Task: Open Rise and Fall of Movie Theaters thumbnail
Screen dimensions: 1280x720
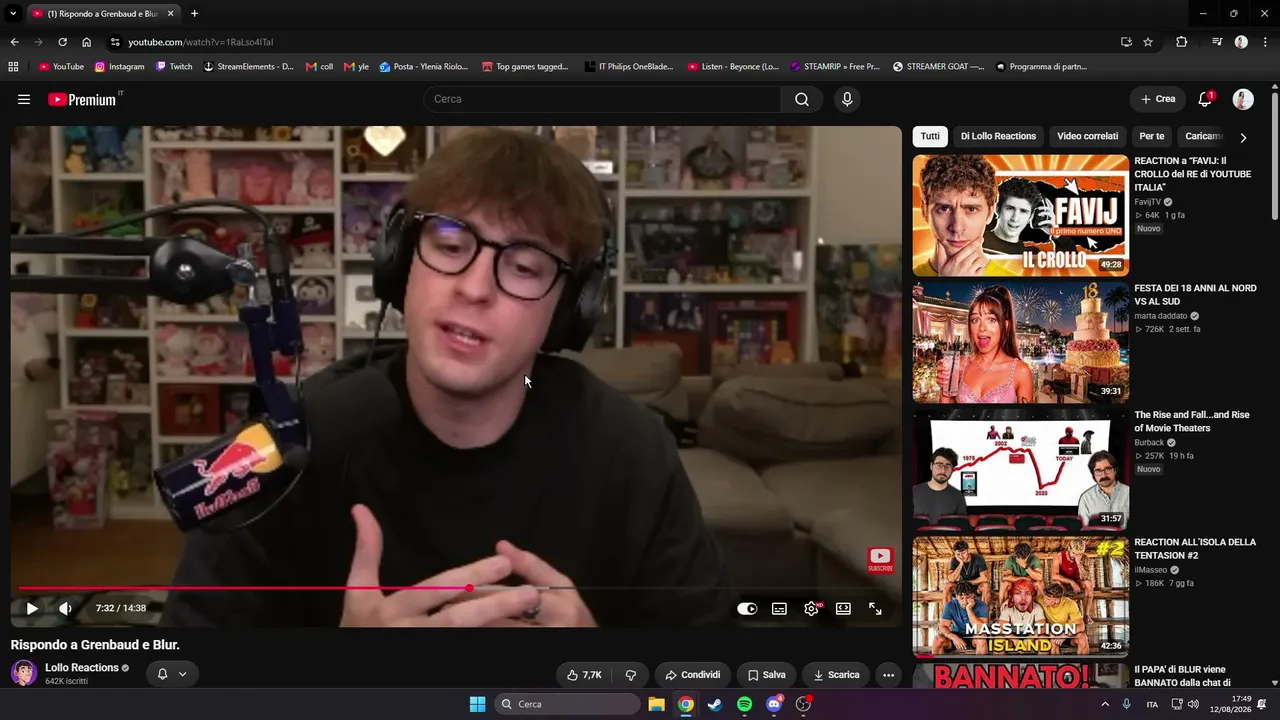Action: 1020,469
